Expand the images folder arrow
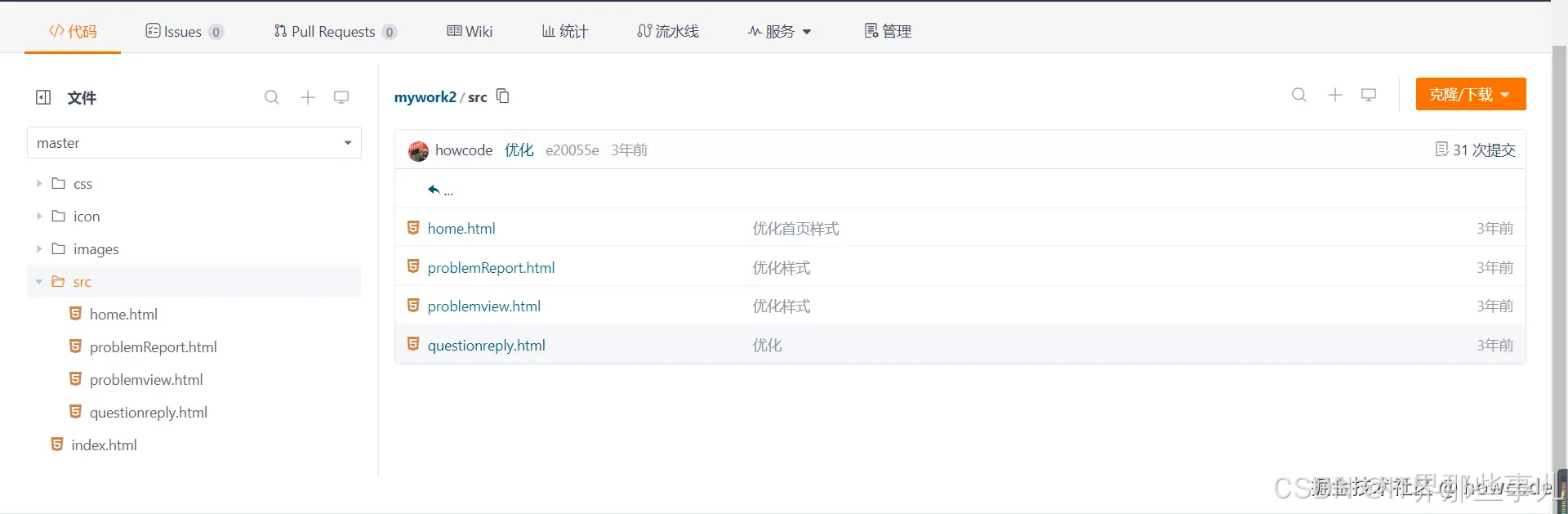The image size is (1568, 514). [38, 249]
